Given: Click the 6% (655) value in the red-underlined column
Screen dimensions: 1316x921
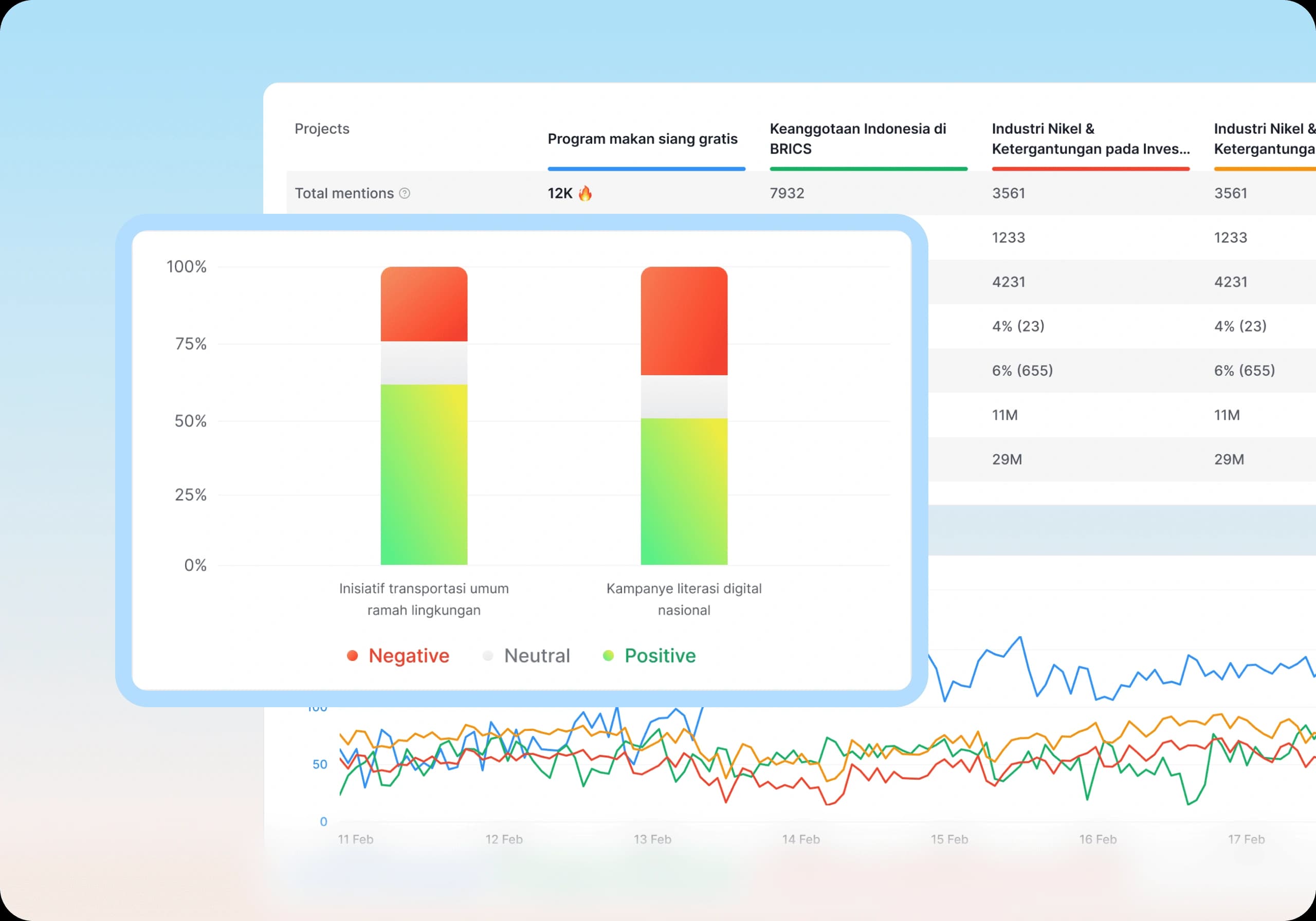Looking at the screenshot, I should tap(1022, 370).
